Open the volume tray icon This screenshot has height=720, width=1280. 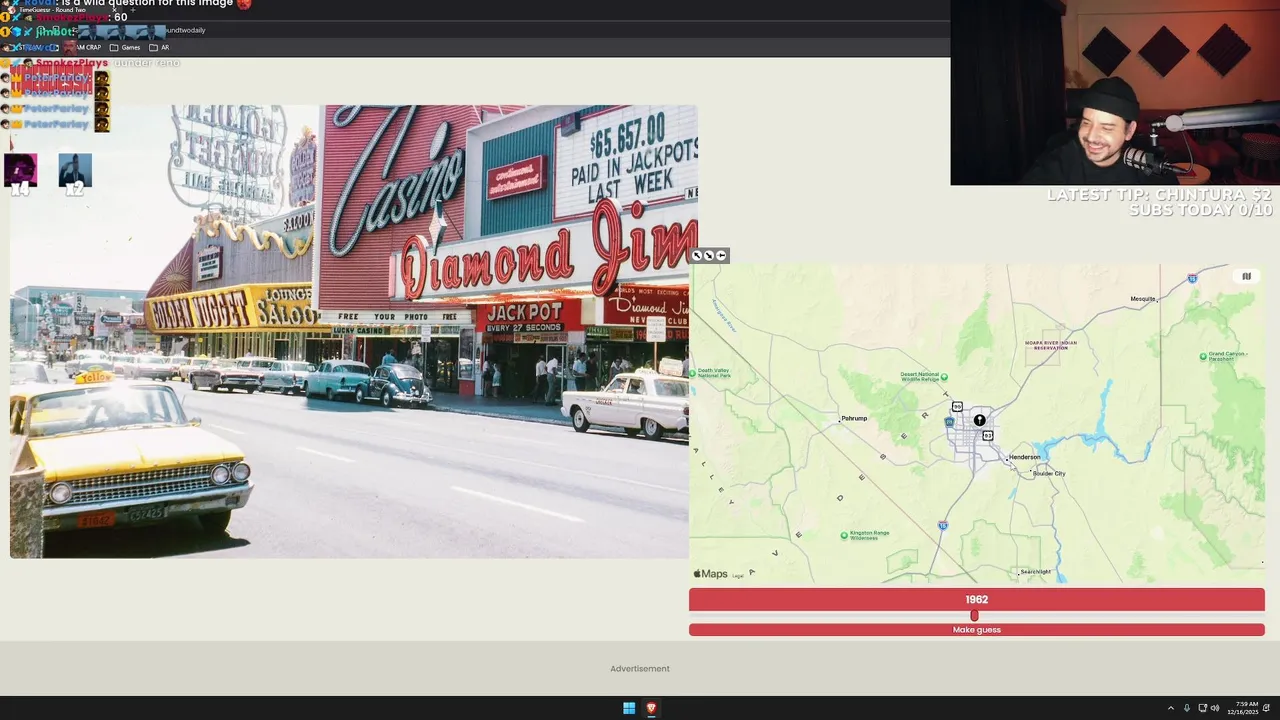(1215, 708)
